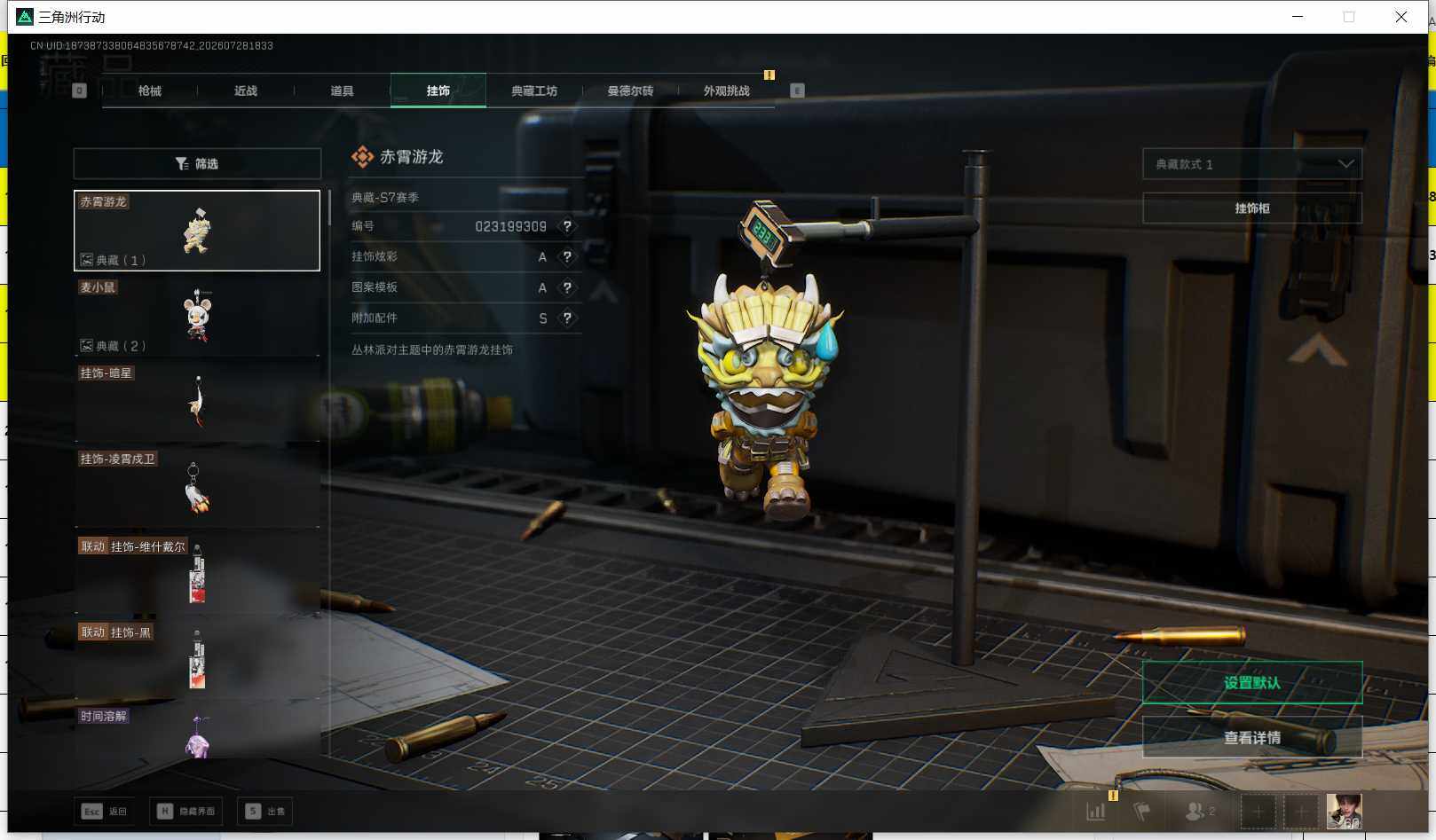Screen dimensions: 1436x840
Task: Click the 三角洲行动 app icon in the title bar
Action: point(25,17)
